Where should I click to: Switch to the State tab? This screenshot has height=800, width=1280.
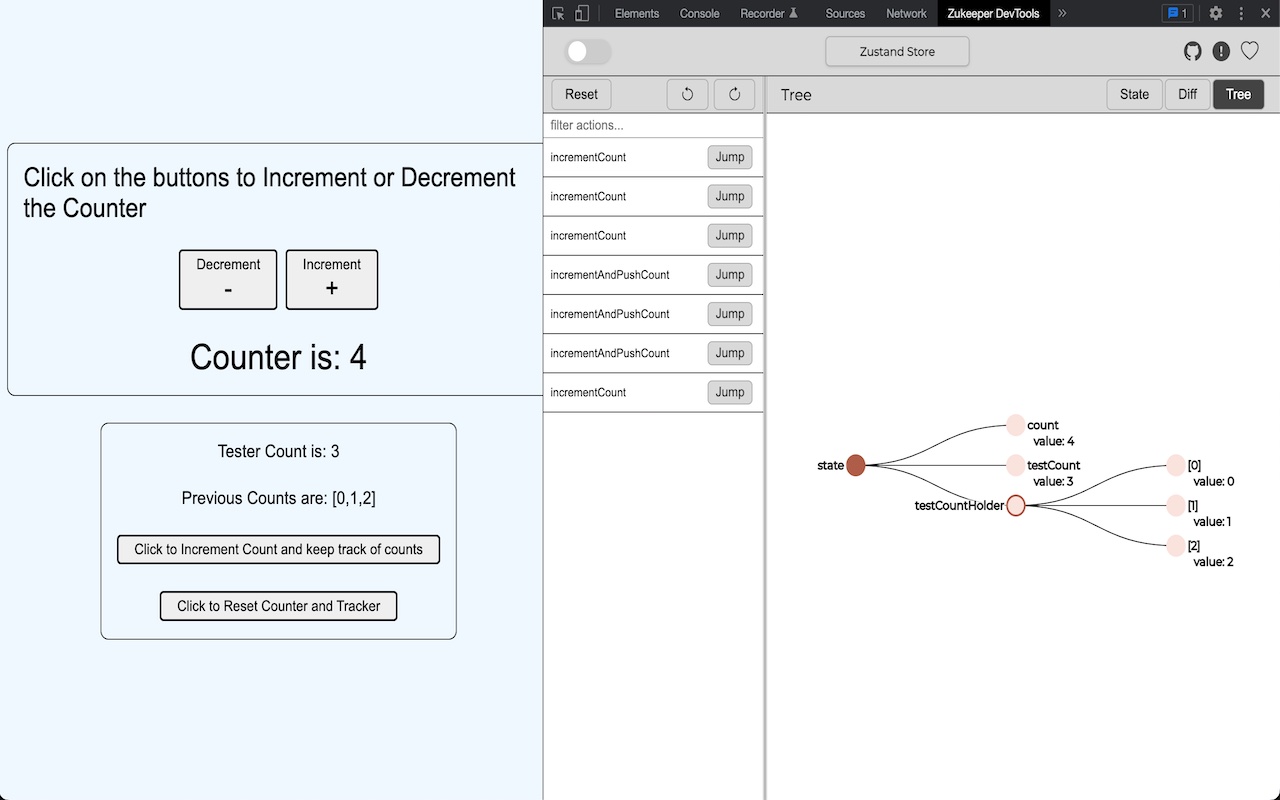click(x=1134, y=94)
